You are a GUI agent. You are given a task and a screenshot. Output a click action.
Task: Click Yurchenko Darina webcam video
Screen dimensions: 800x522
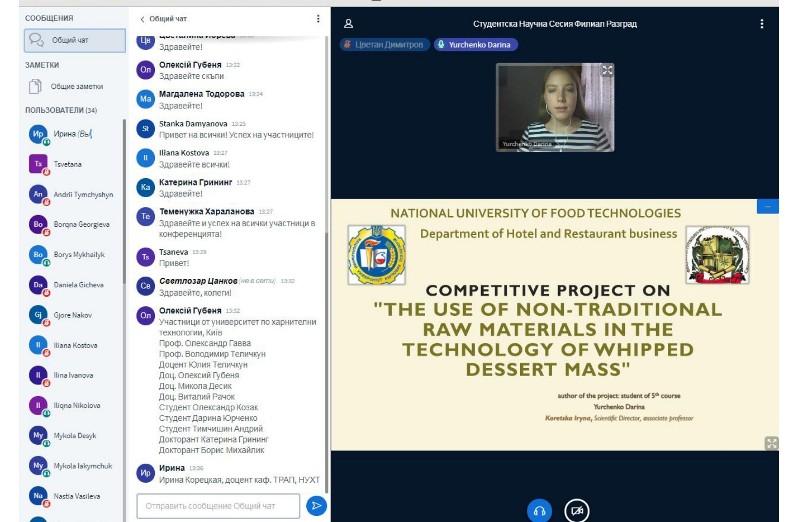click(x=555, y=107)
